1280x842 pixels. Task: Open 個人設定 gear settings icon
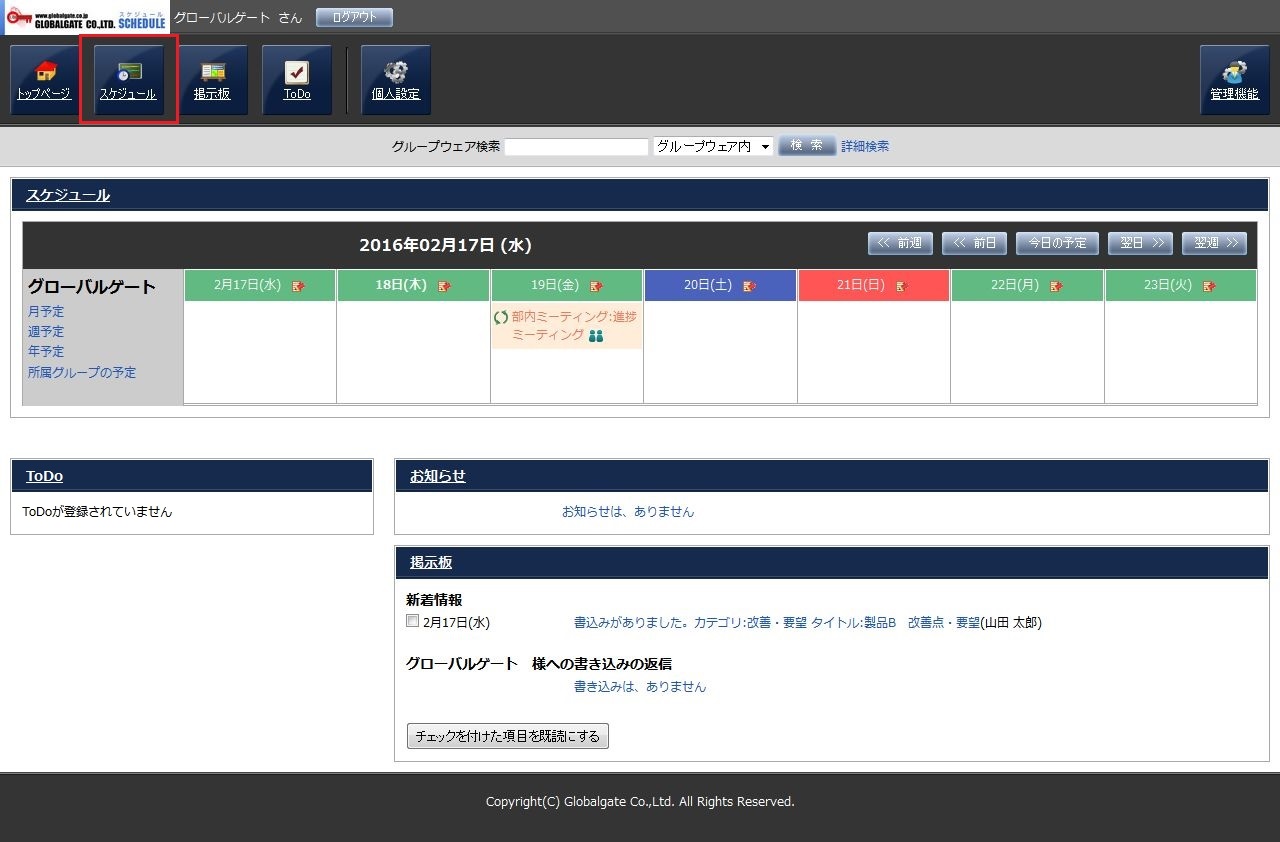[x=396, y=80]
